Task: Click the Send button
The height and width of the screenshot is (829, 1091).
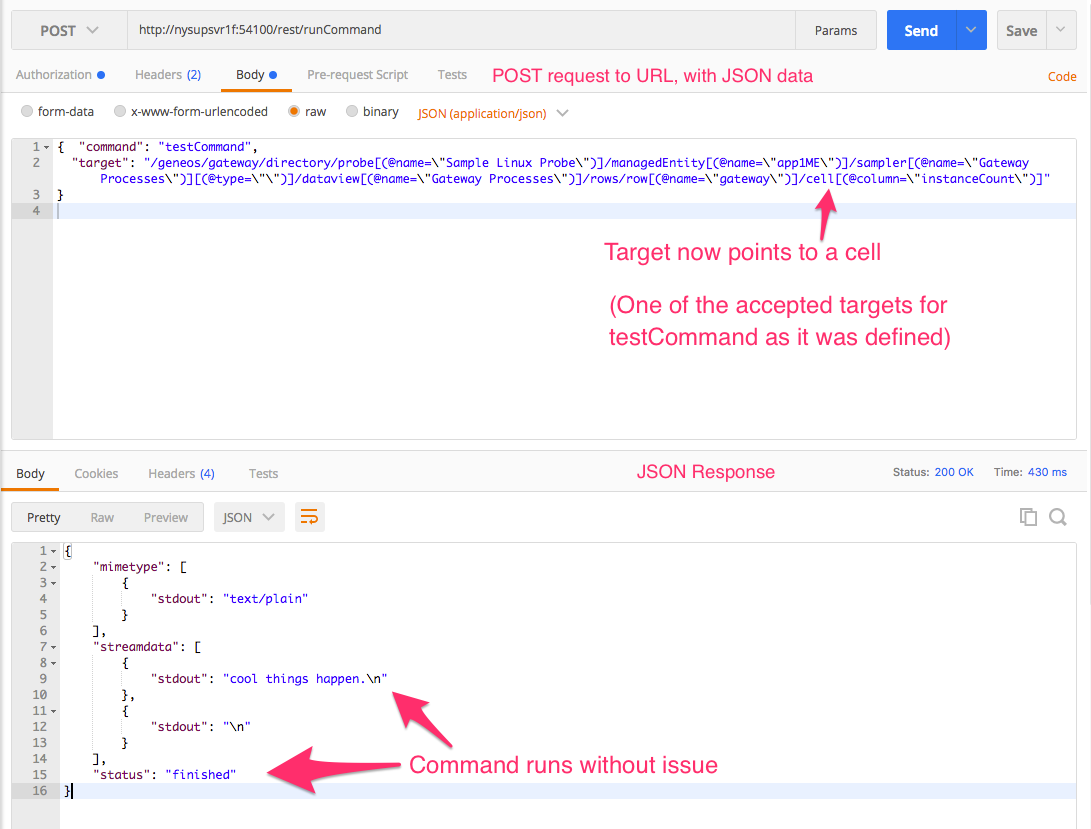Action: click(921, 30)
